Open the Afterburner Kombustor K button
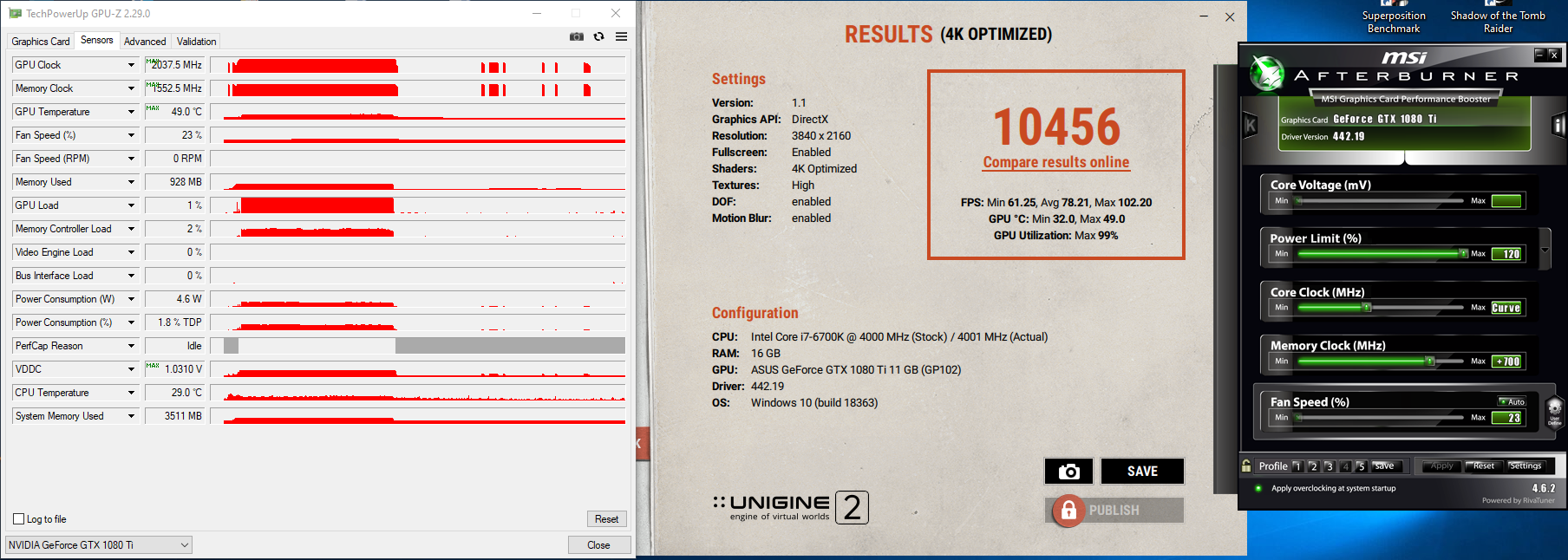This screenshot has width=1568, height=560. [1250, 126]
